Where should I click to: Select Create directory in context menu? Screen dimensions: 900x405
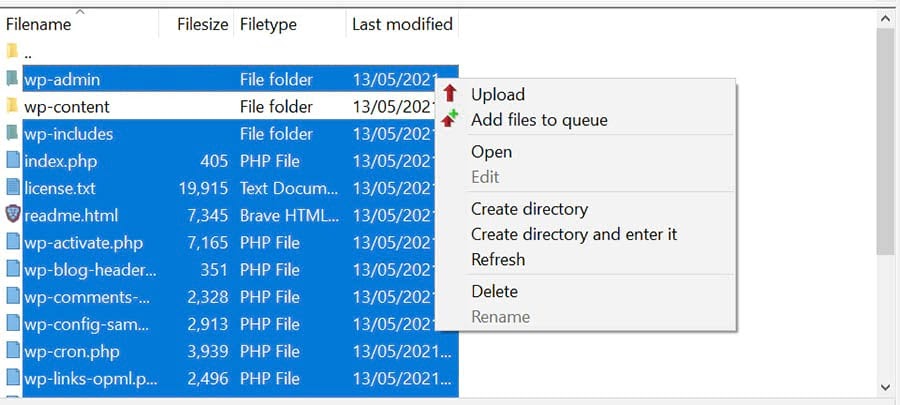coord(529,209)
